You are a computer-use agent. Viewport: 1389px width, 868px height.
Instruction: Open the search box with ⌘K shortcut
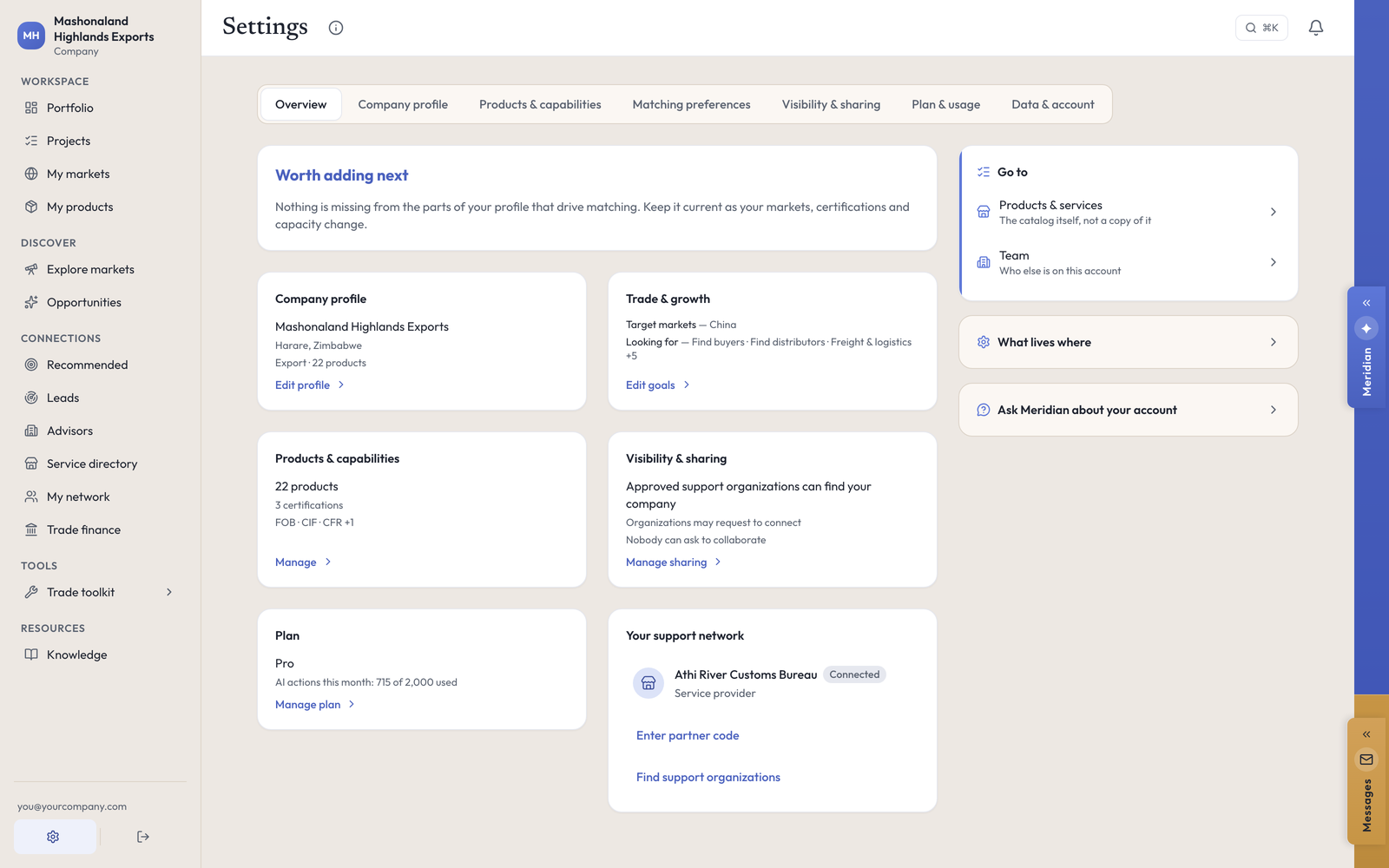(1261, 28)
